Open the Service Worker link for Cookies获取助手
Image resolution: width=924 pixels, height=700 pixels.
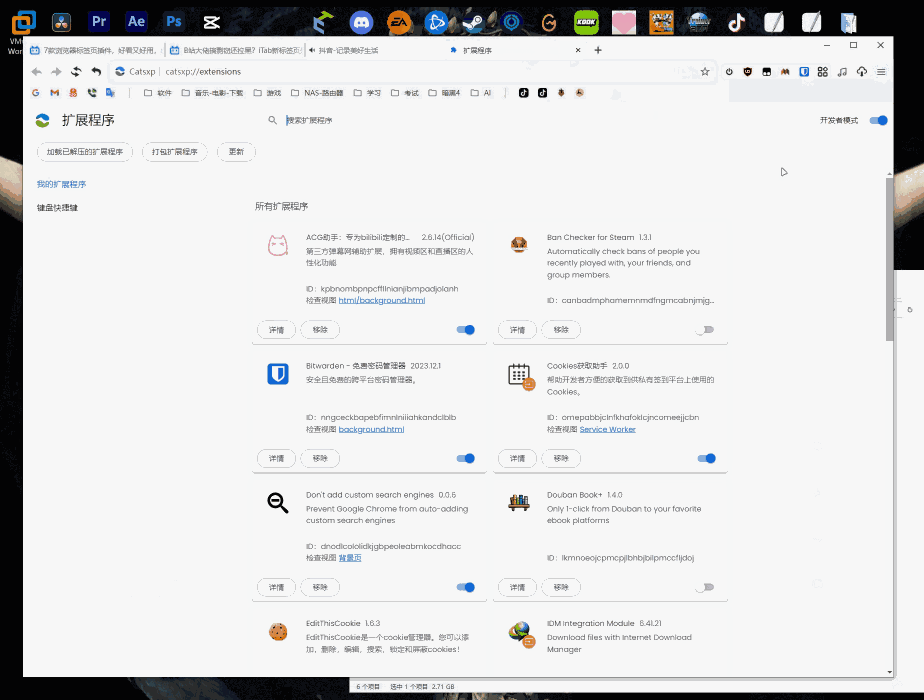coord(608,430)
